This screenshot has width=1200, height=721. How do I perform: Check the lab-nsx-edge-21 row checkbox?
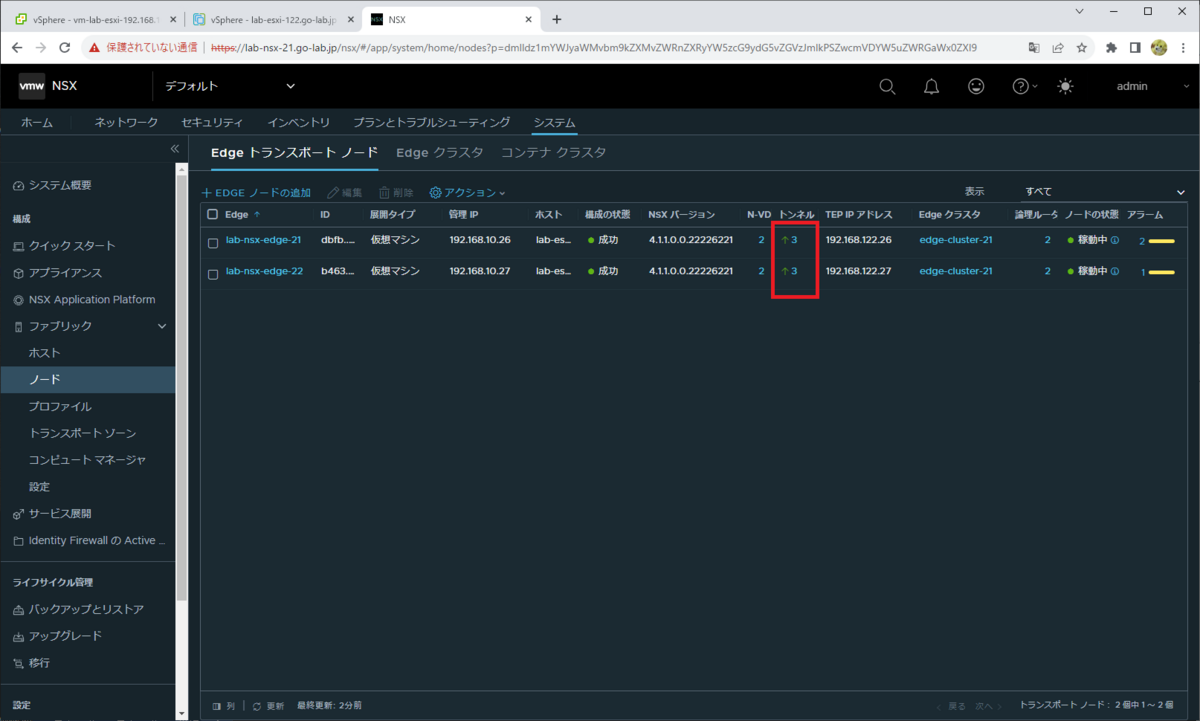tap(212, 243)
